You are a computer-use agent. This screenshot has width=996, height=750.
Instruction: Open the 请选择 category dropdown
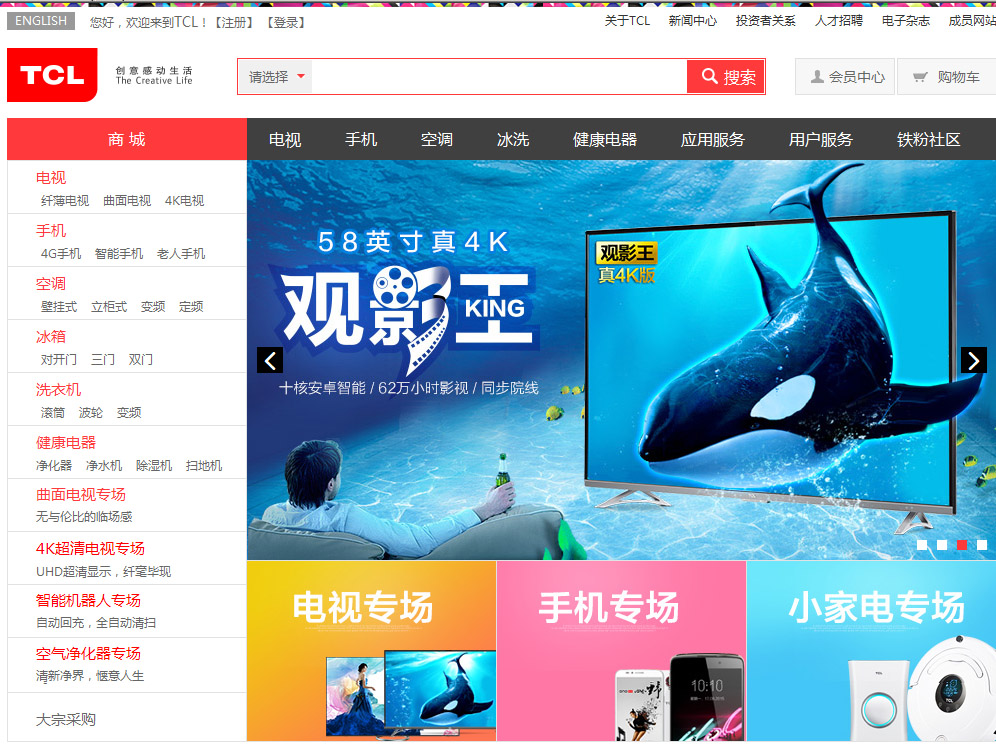(276, 77)
